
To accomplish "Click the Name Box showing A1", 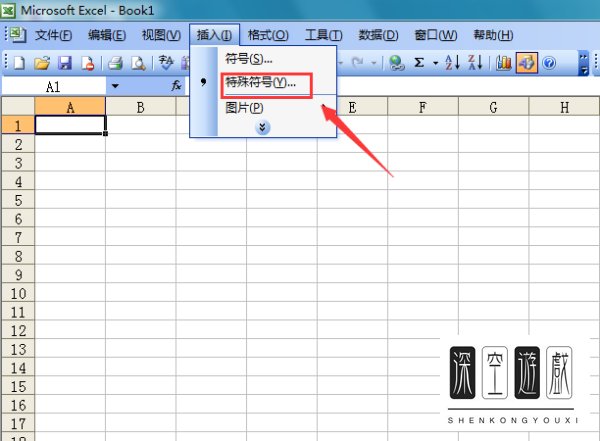I will pos(54,87).
